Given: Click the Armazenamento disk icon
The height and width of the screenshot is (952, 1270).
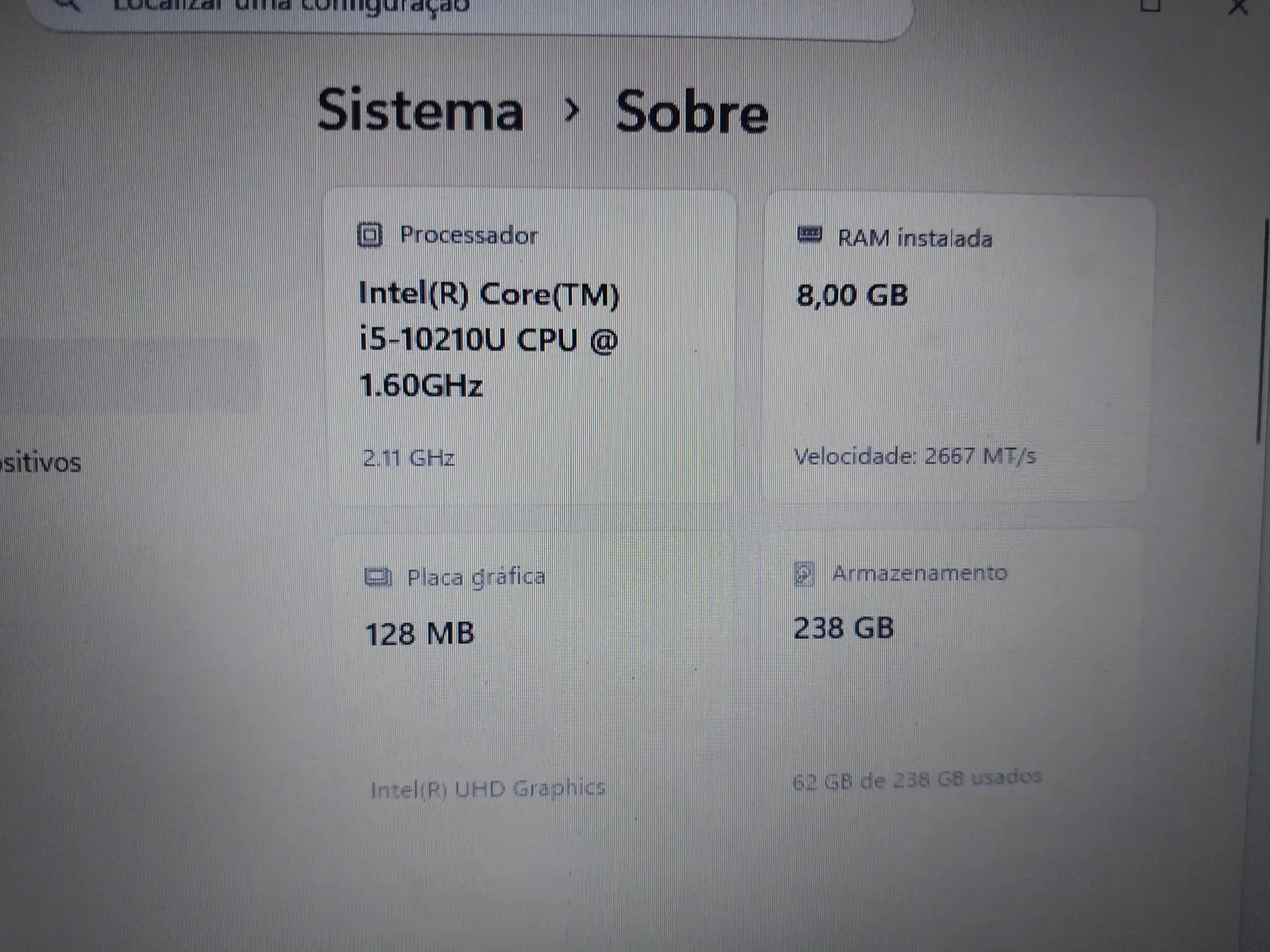Looking at the screenshot, I should coord(804,573).
